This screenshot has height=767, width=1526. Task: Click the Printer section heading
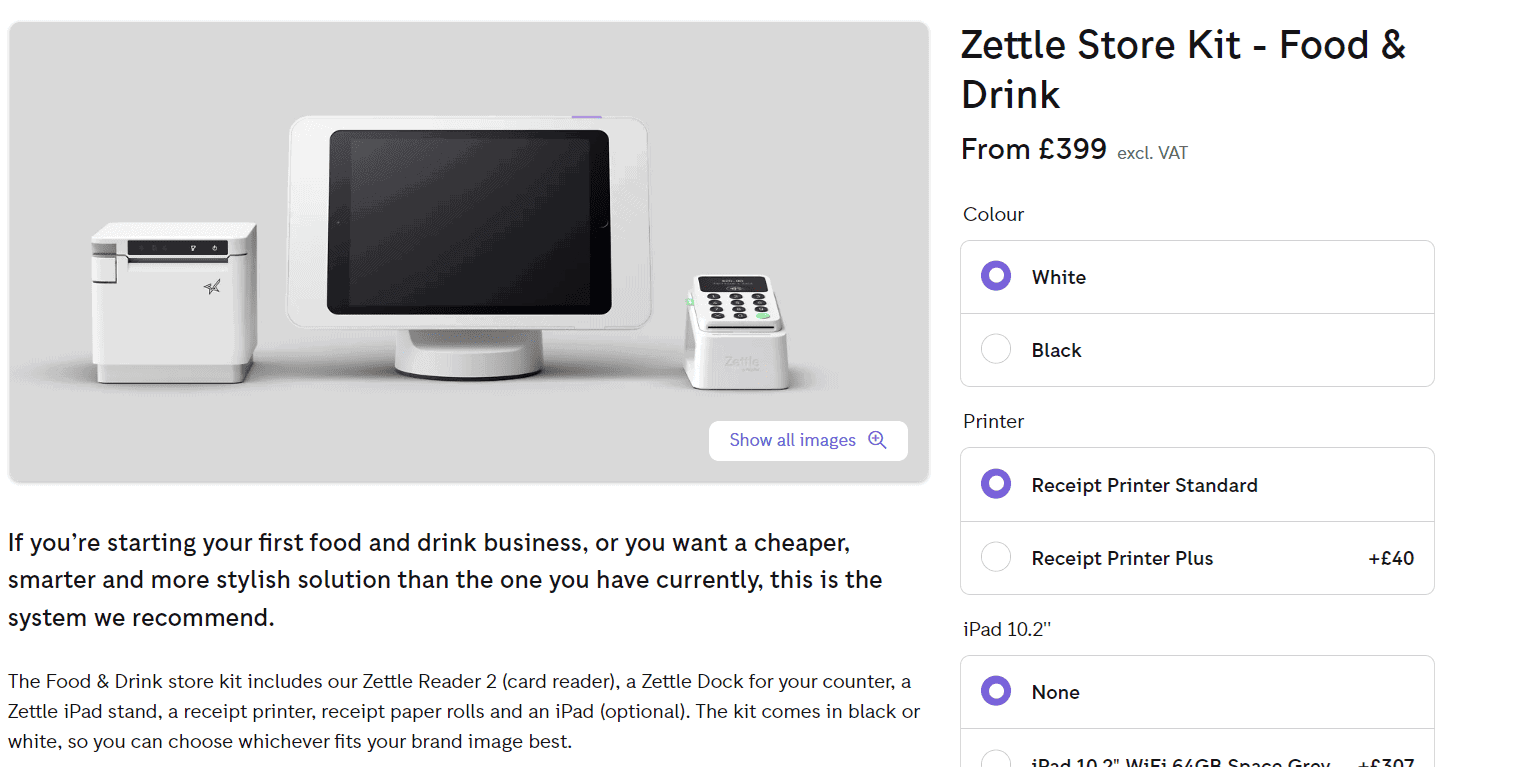click(x=993, y=421)
